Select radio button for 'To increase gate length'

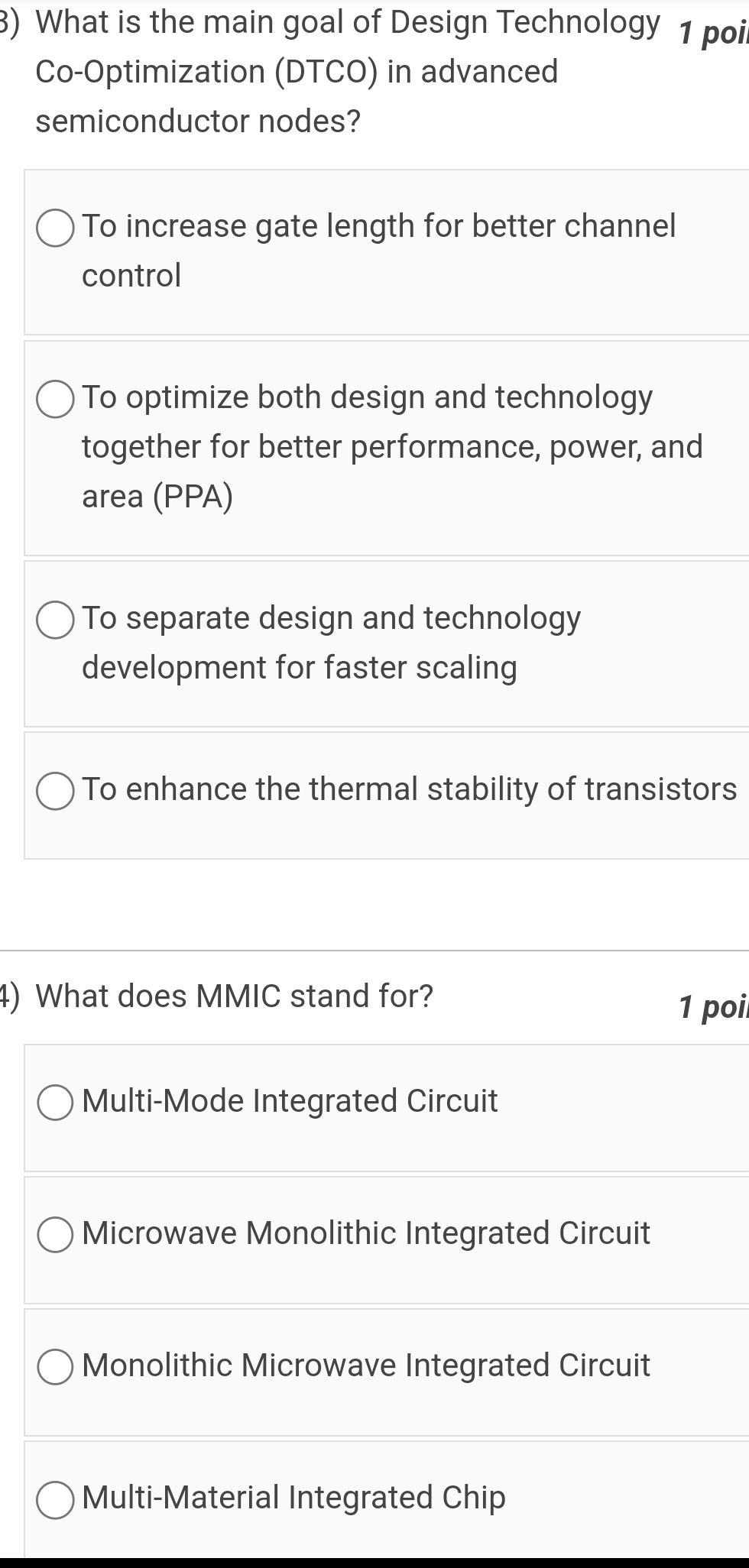55,228
